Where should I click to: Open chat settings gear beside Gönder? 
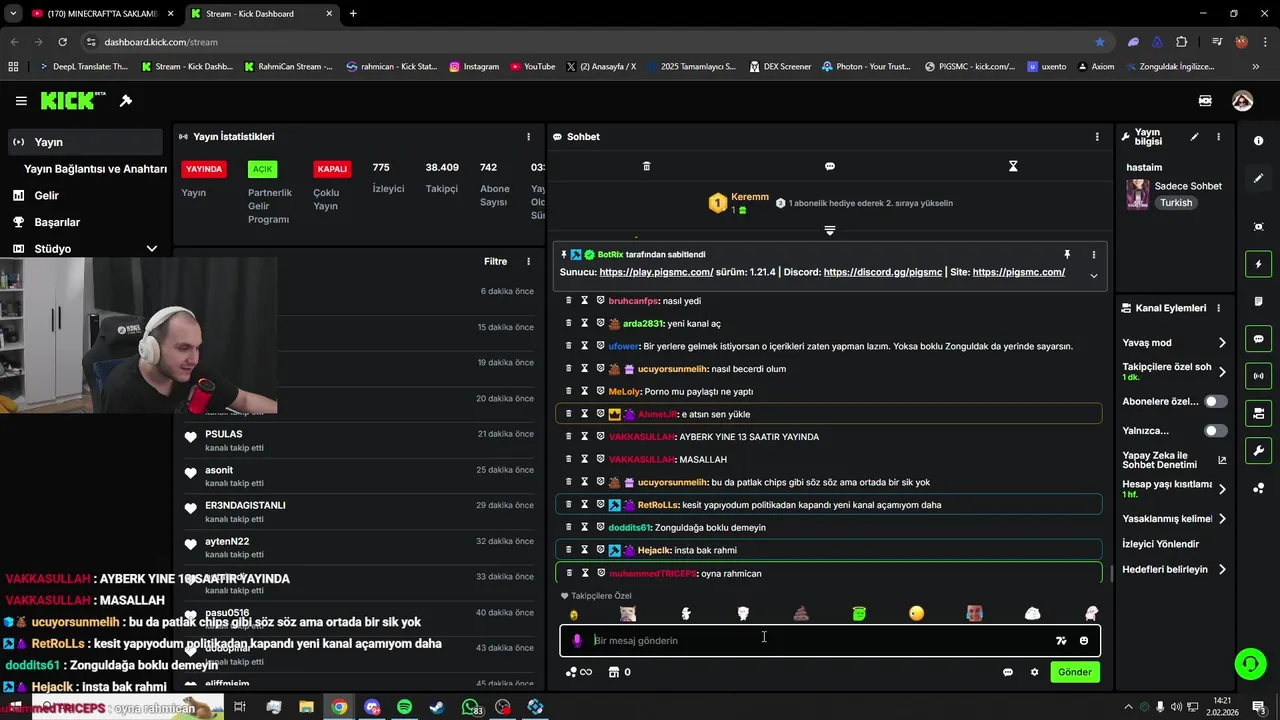[1034, 672]
